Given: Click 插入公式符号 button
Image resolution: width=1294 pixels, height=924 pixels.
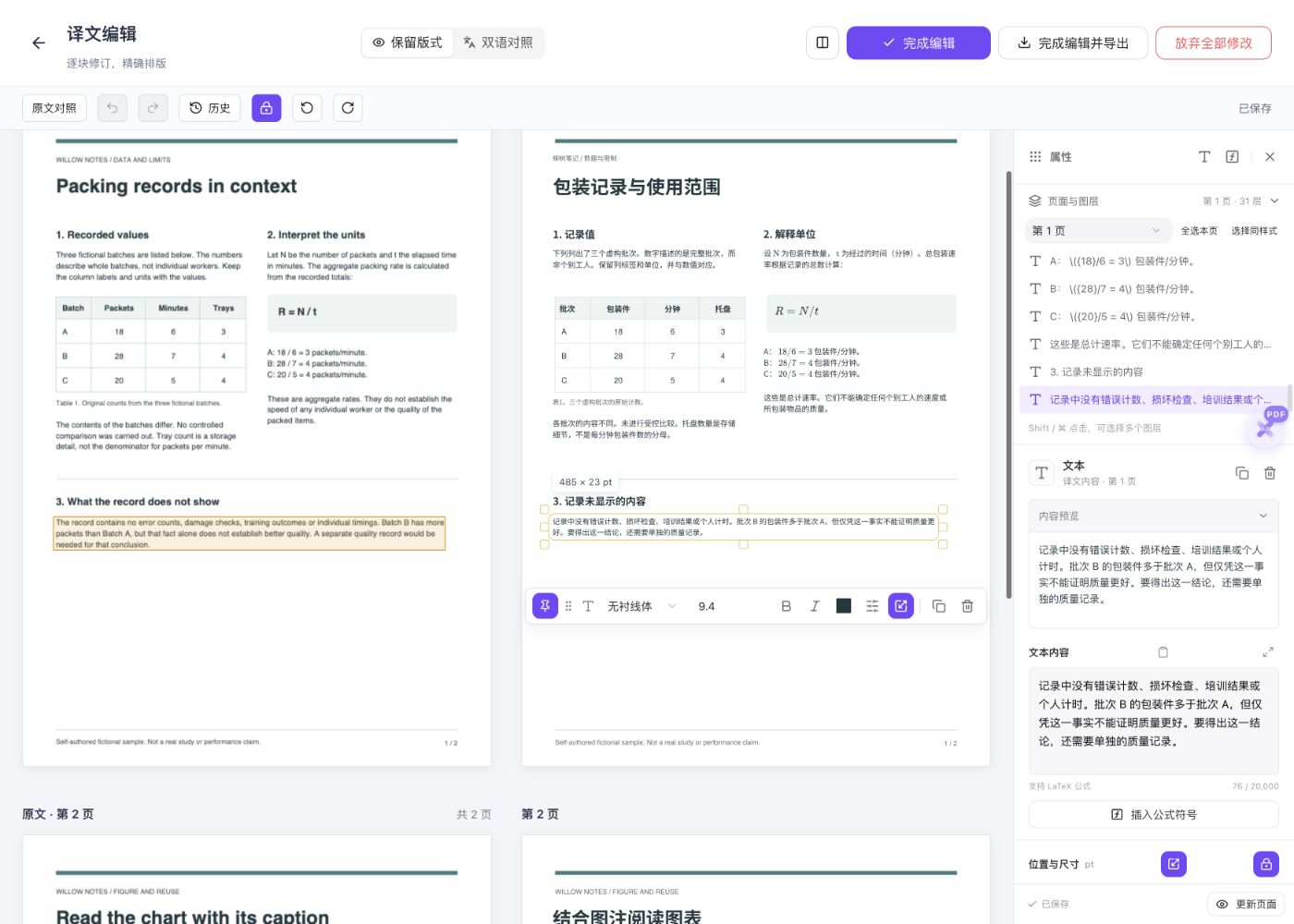Looking at the screenshot, I should click(1154, 814).
